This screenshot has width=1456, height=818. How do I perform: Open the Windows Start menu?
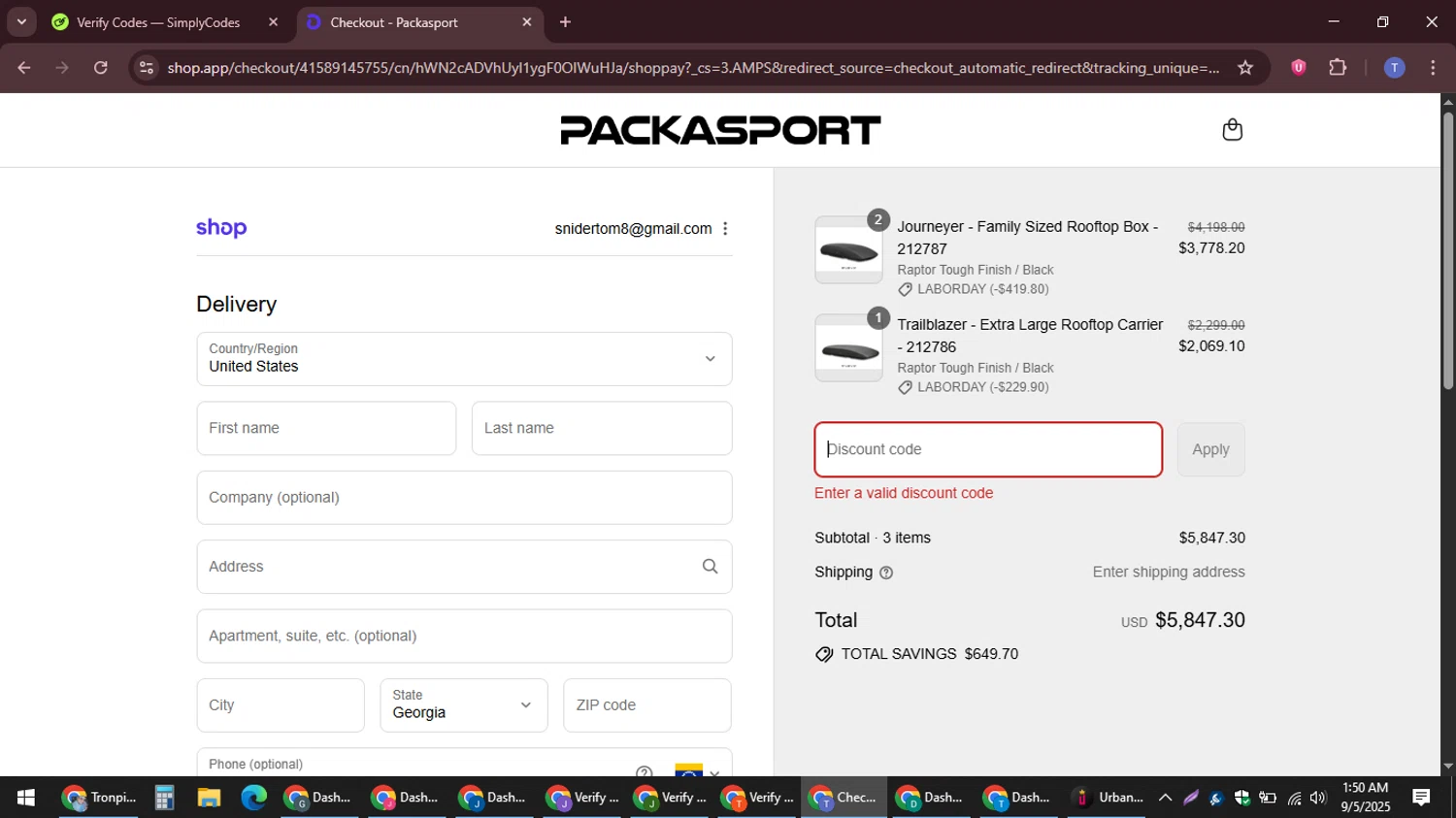tap(26, 798)
